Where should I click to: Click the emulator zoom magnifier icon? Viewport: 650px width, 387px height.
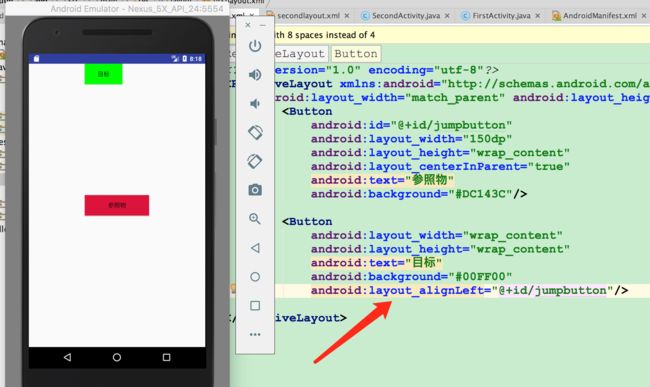pos(255,219)
